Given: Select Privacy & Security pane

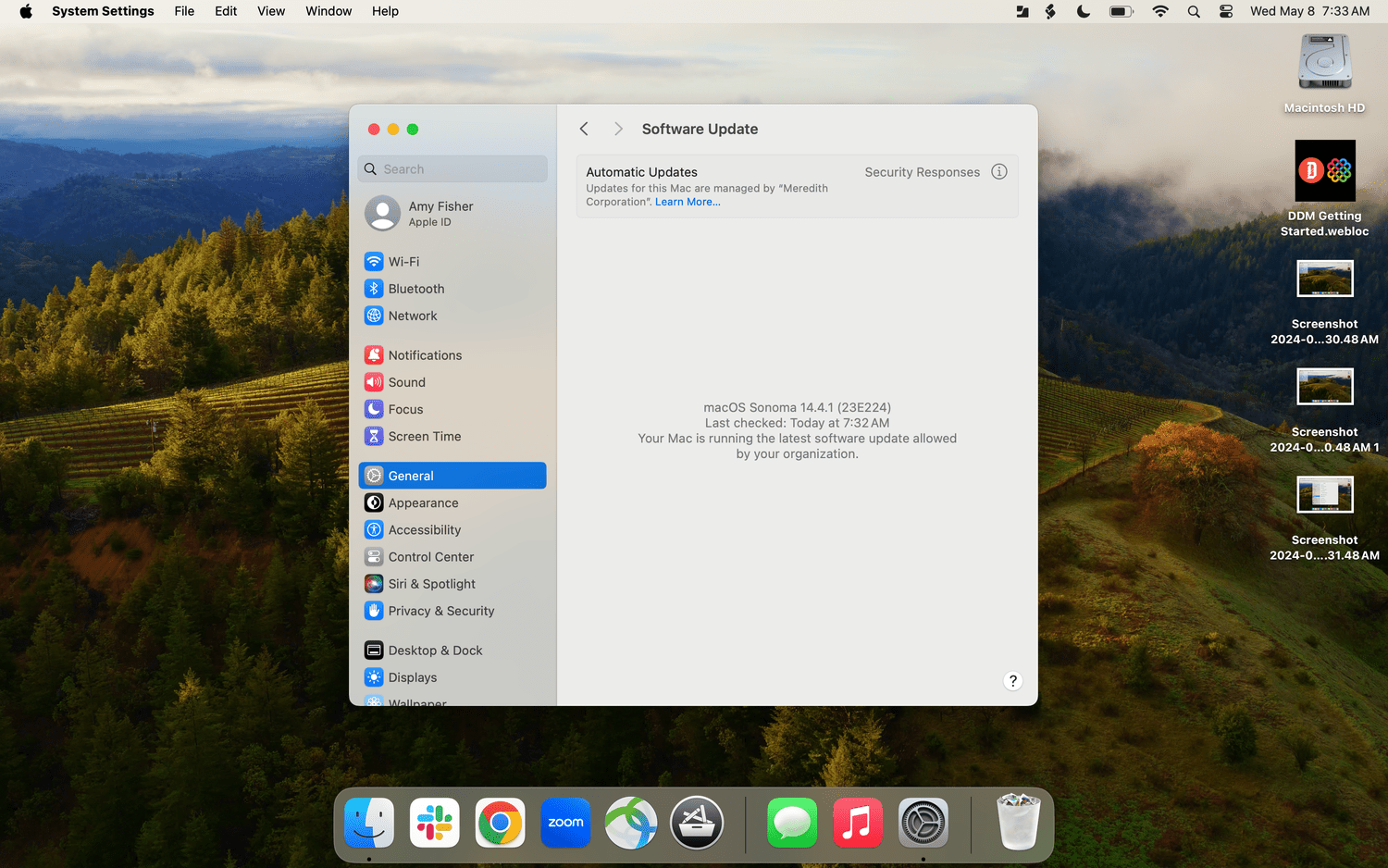Looking at the screenshot, I should pos(440,611).
